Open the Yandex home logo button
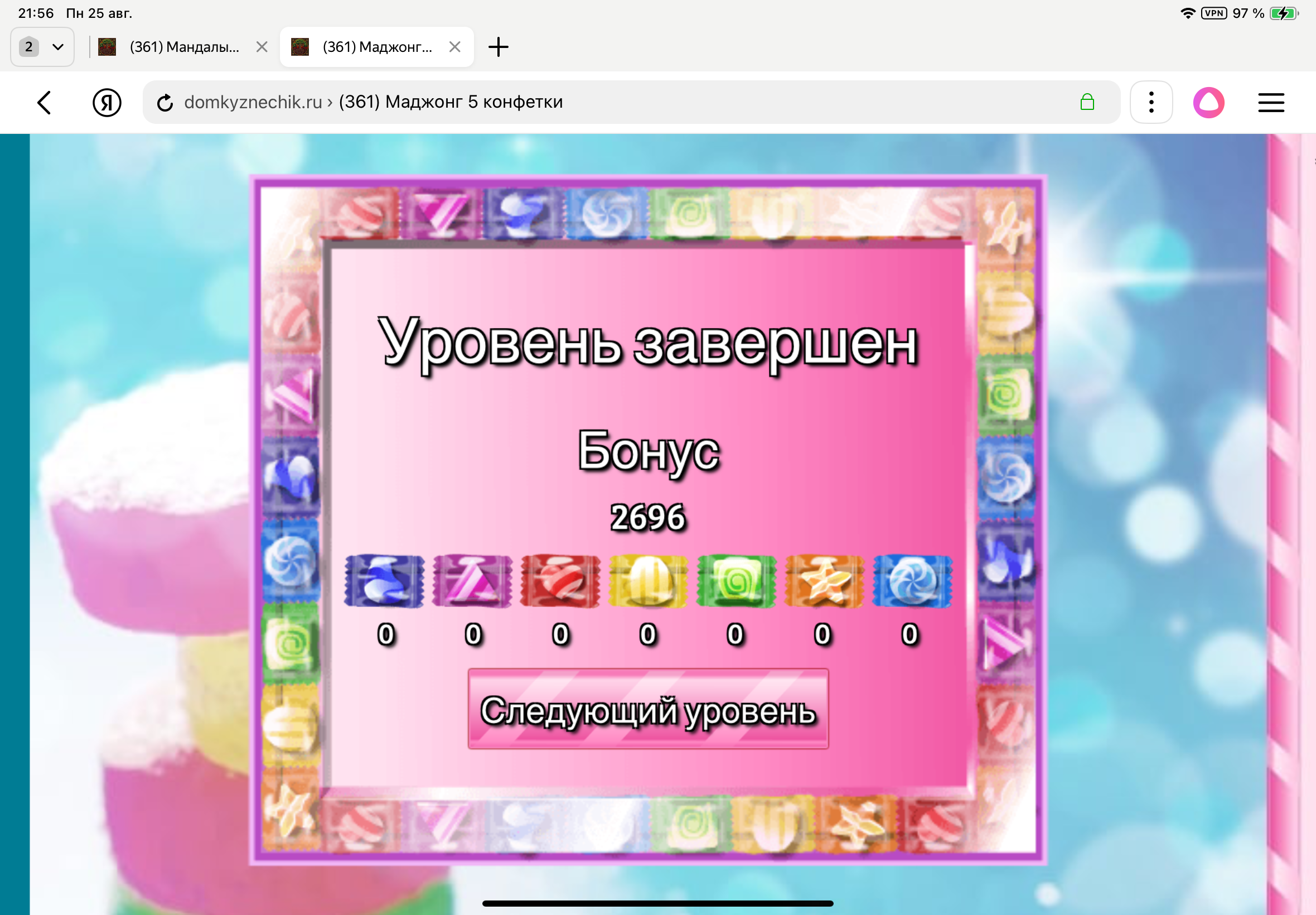Screen dimensions: 1316x915 pyautogui.click(x=107, y=103)
